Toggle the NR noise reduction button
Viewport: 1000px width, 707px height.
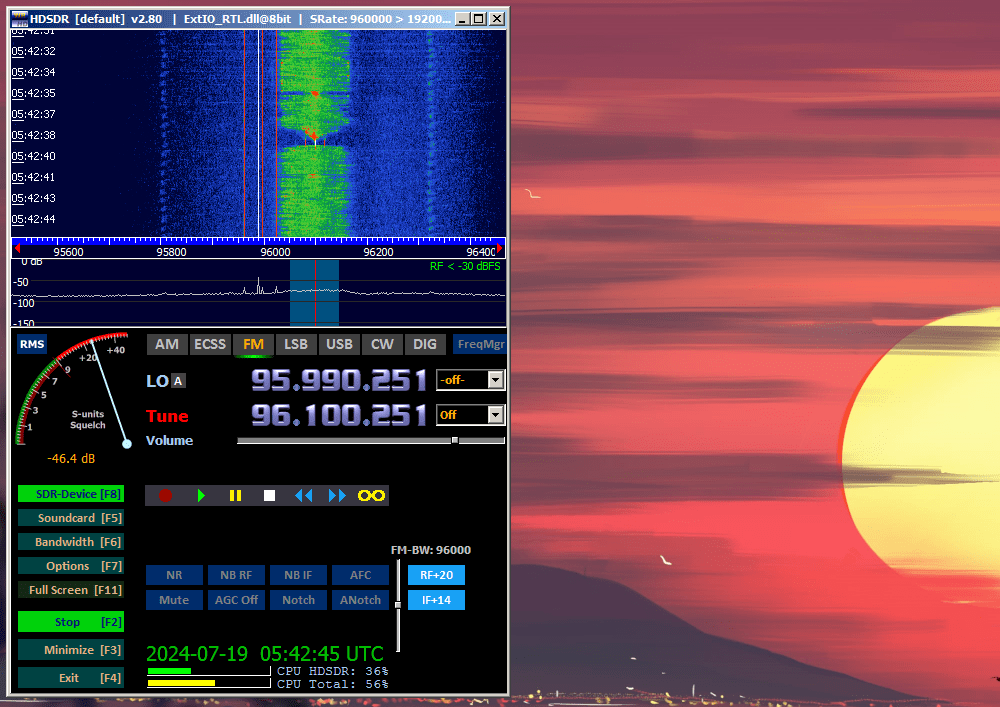pyautogui.click(x=174, y=575)
